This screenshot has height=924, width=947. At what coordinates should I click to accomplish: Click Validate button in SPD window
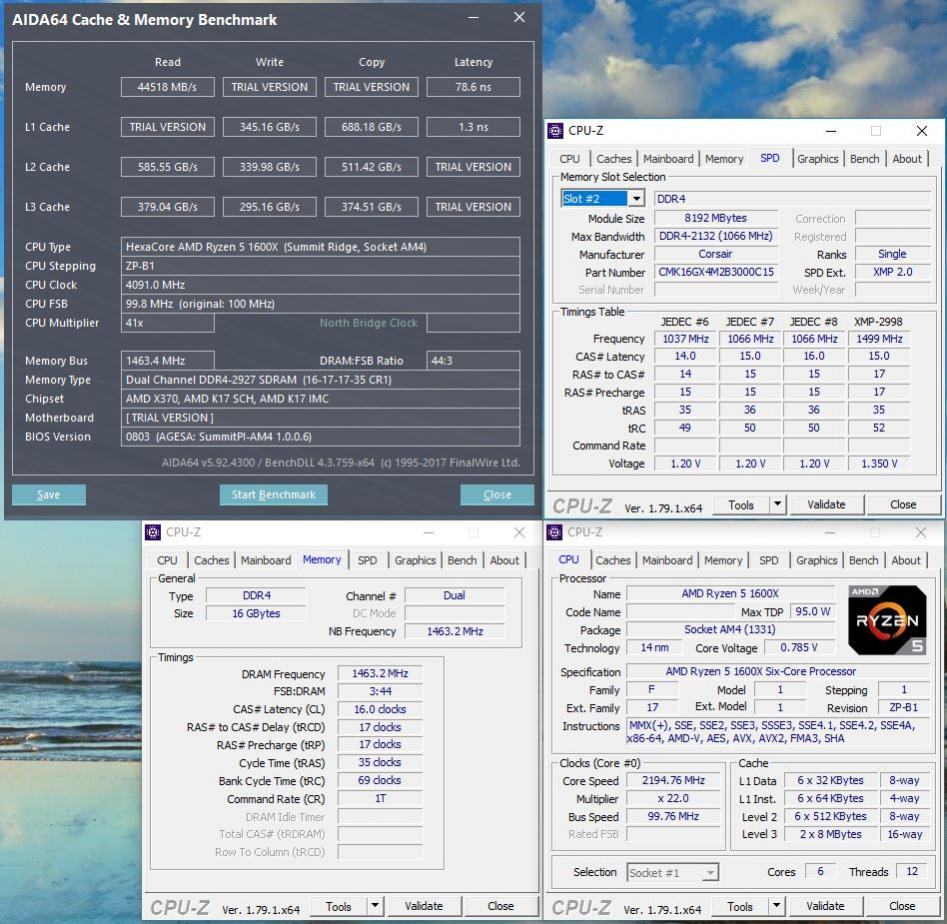click(826, 504)
